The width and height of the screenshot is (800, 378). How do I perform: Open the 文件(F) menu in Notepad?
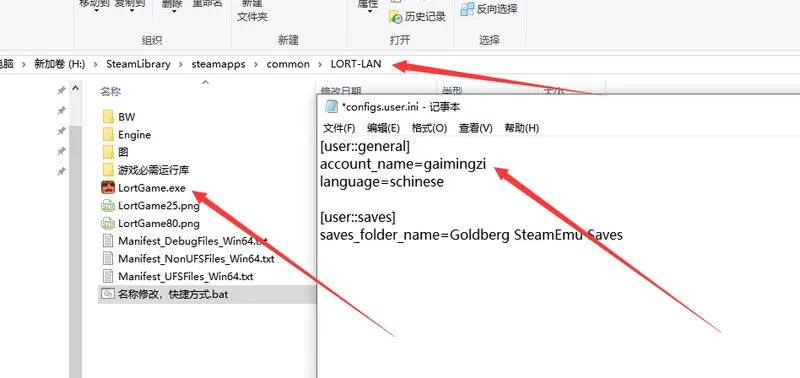[339, 128]
